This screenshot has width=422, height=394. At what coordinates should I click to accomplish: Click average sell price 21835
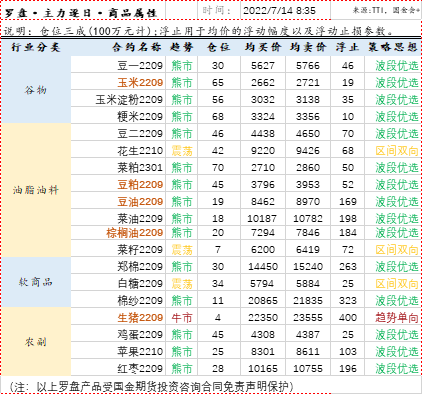coord(308,301)
